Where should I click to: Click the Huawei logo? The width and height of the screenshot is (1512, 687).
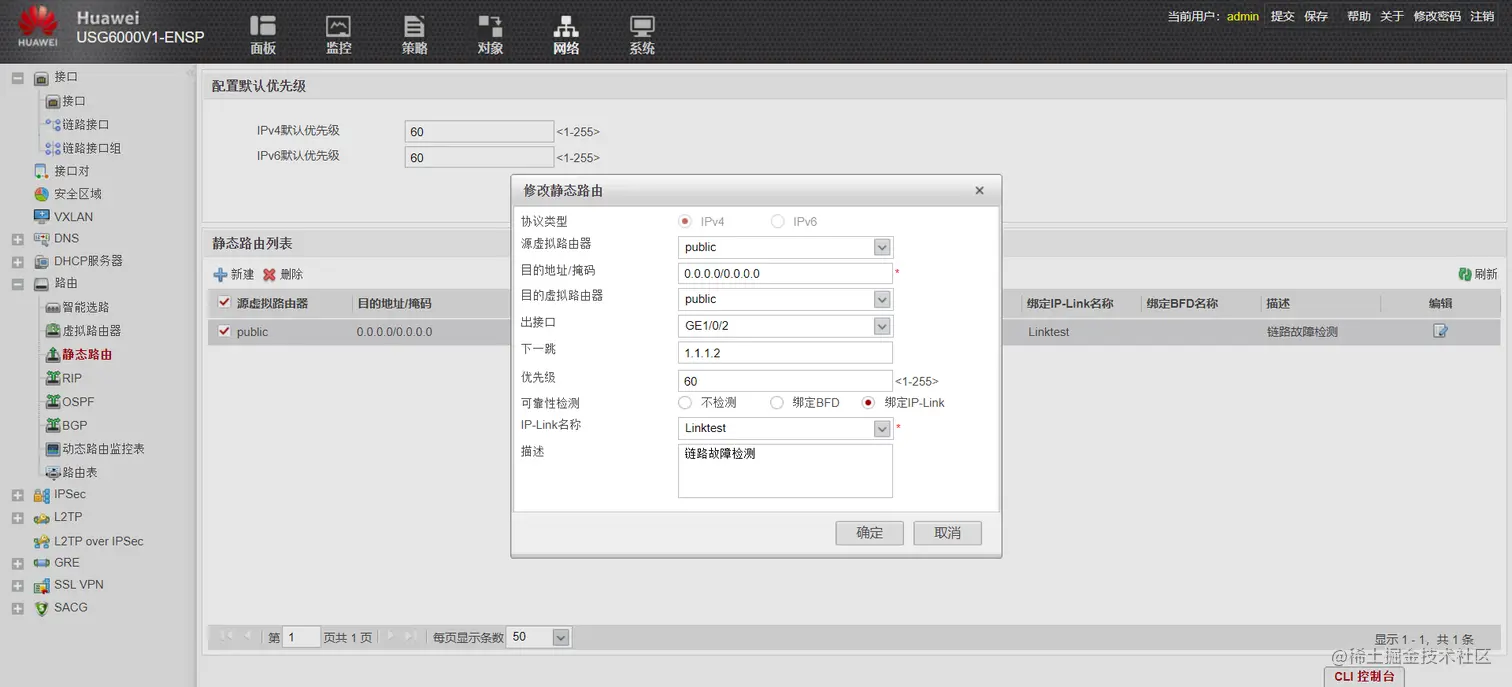click(x=37, y=27)
